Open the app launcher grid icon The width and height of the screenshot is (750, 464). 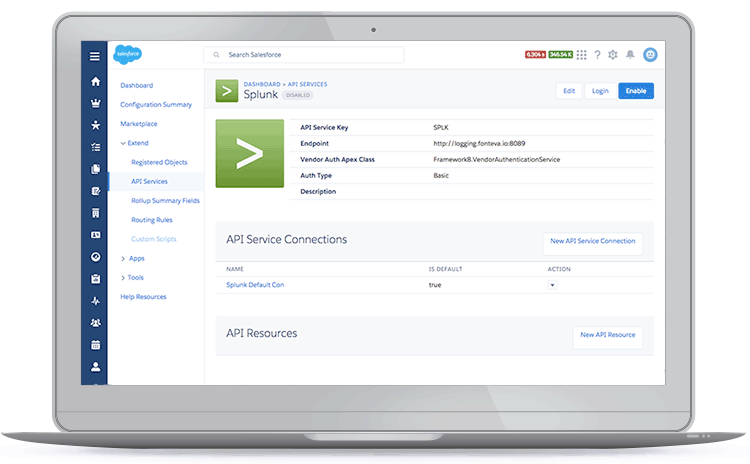coord(582,55)
